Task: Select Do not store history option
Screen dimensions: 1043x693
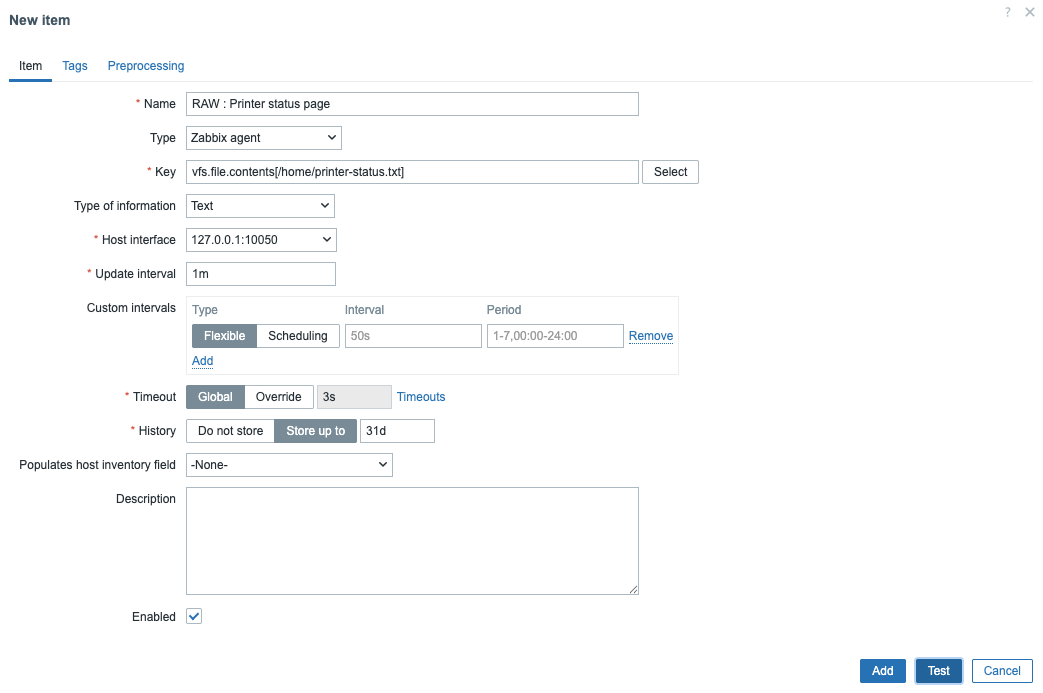Action: pos(231,431)
